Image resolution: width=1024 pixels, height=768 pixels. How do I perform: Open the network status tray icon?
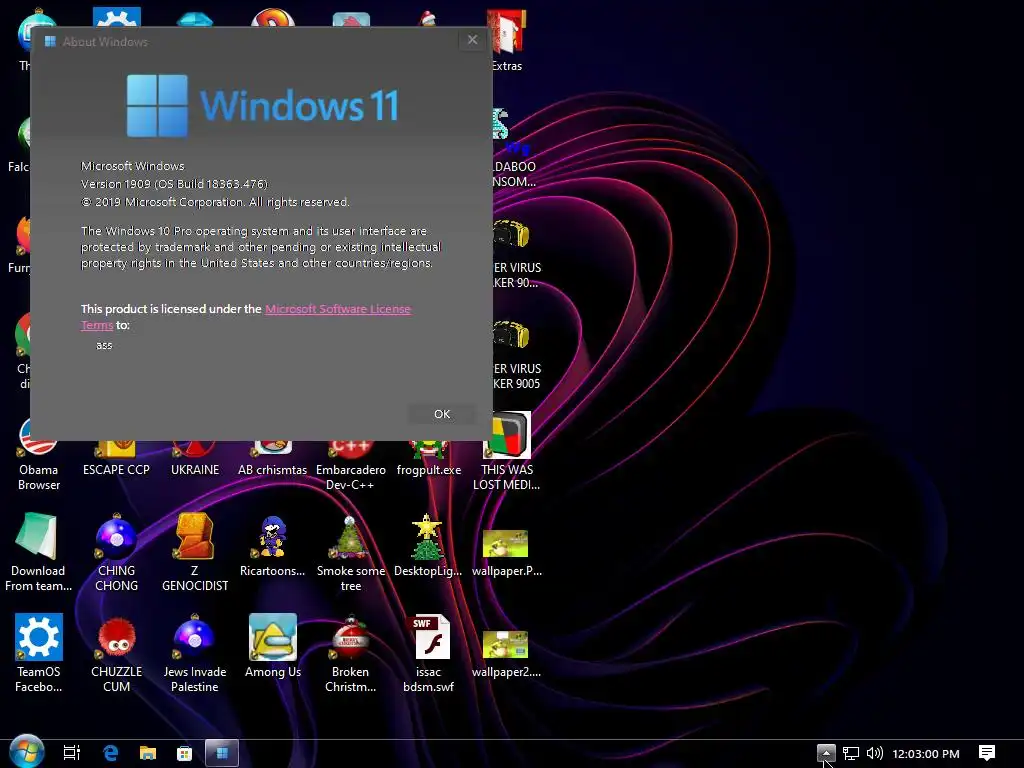coord(850,753)
